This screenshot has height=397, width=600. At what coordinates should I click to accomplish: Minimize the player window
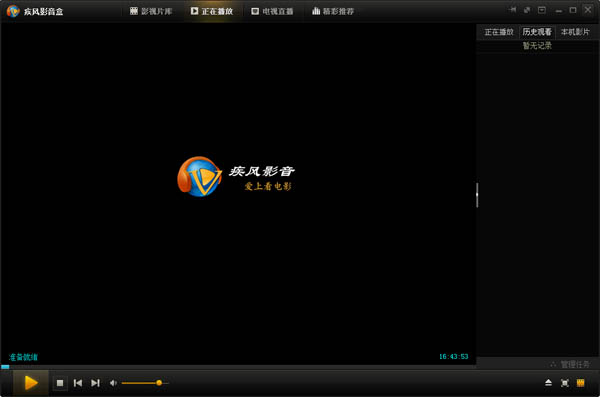559,10
